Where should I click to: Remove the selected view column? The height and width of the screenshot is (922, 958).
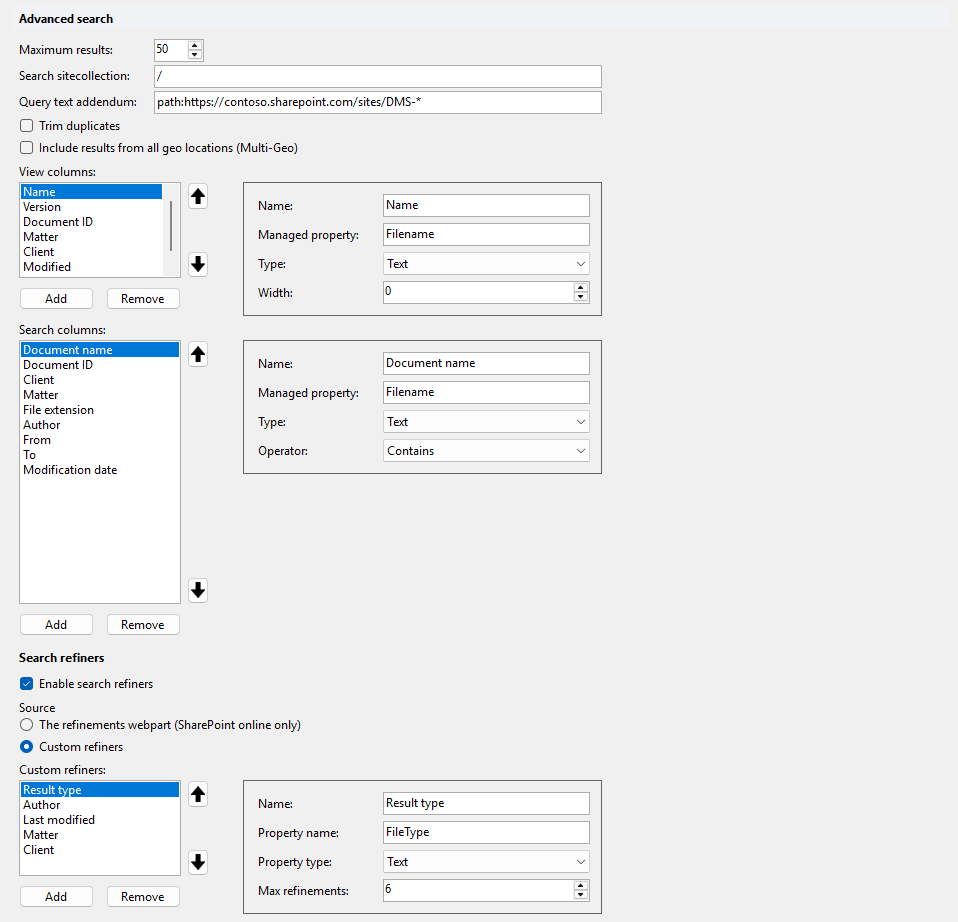143,299
